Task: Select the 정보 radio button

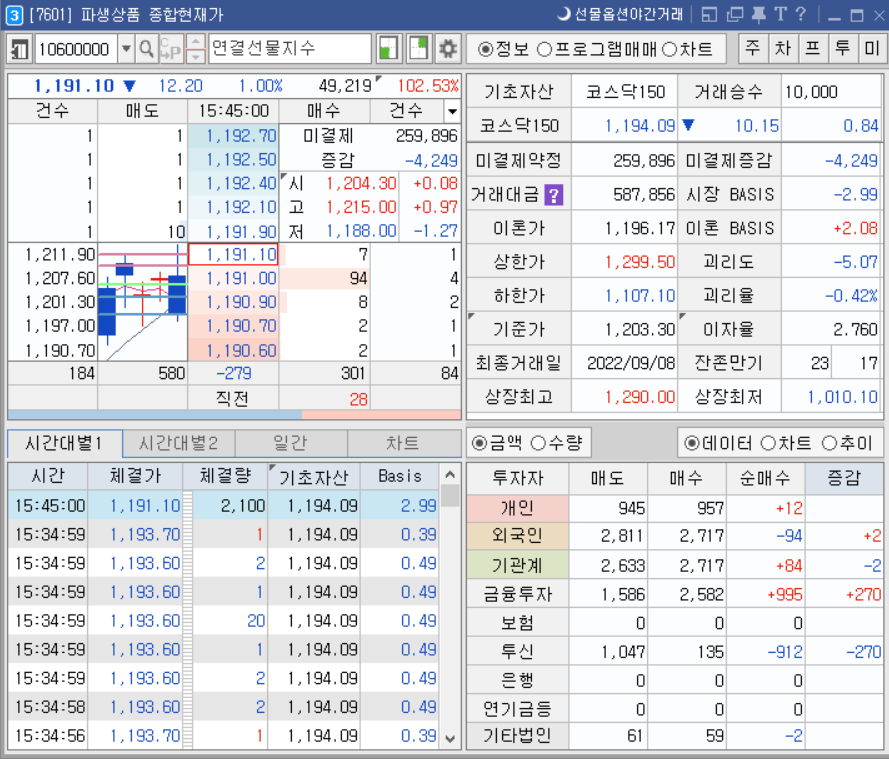Action: tap(502, 49)
